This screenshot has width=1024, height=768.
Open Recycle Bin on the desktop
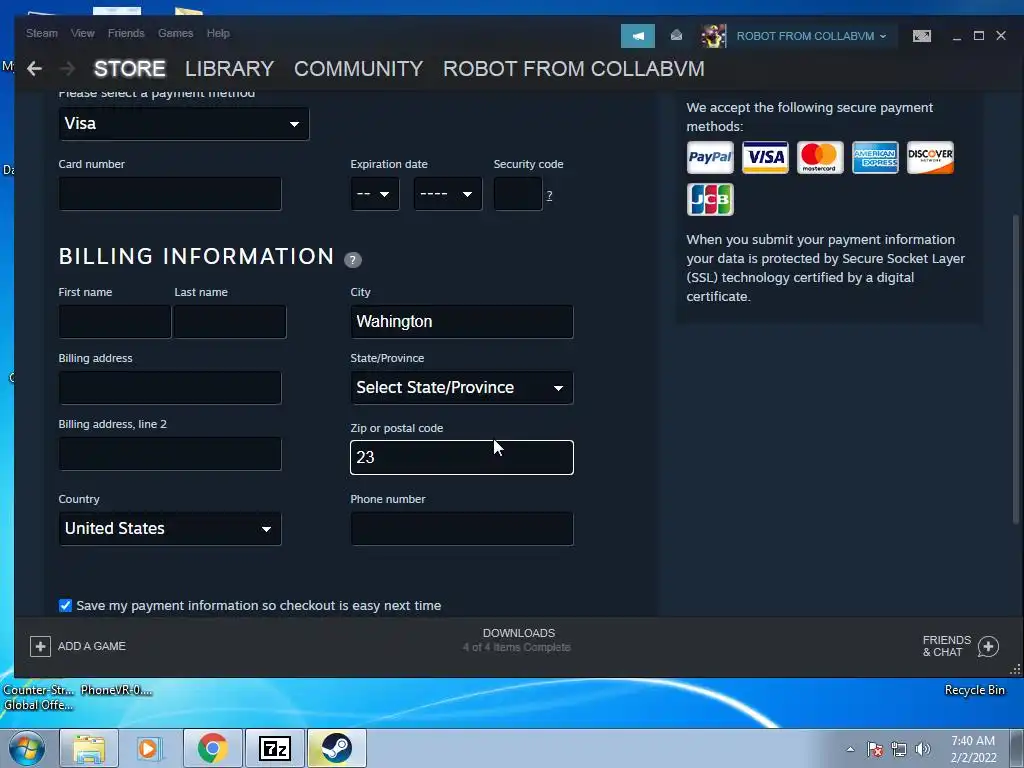pos(974,690)
